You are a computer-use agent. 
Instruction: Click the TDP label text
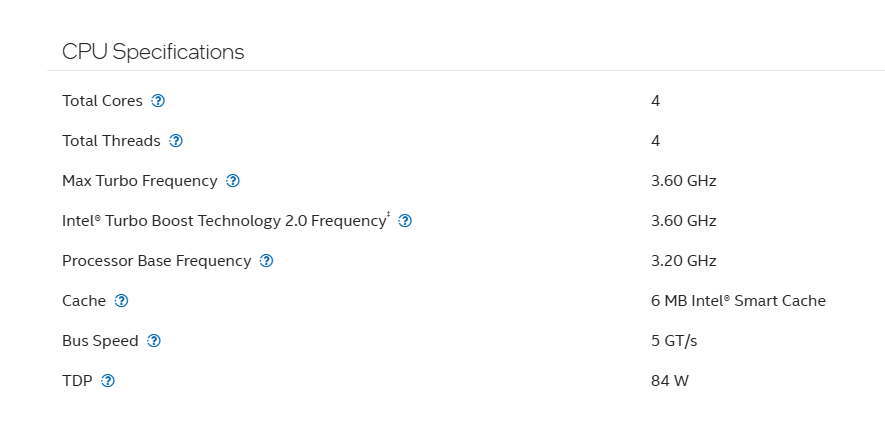(78, 381)
